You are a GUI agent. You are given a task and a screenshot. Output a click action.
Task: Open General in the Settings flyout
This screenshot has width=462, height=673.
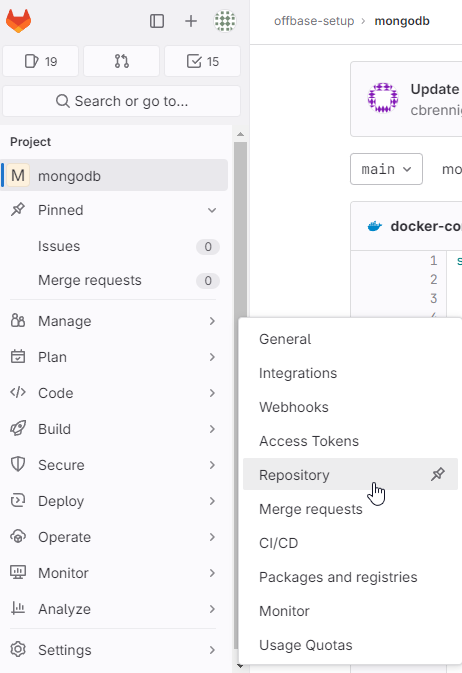pyautogui.click(x=350, y=339)
